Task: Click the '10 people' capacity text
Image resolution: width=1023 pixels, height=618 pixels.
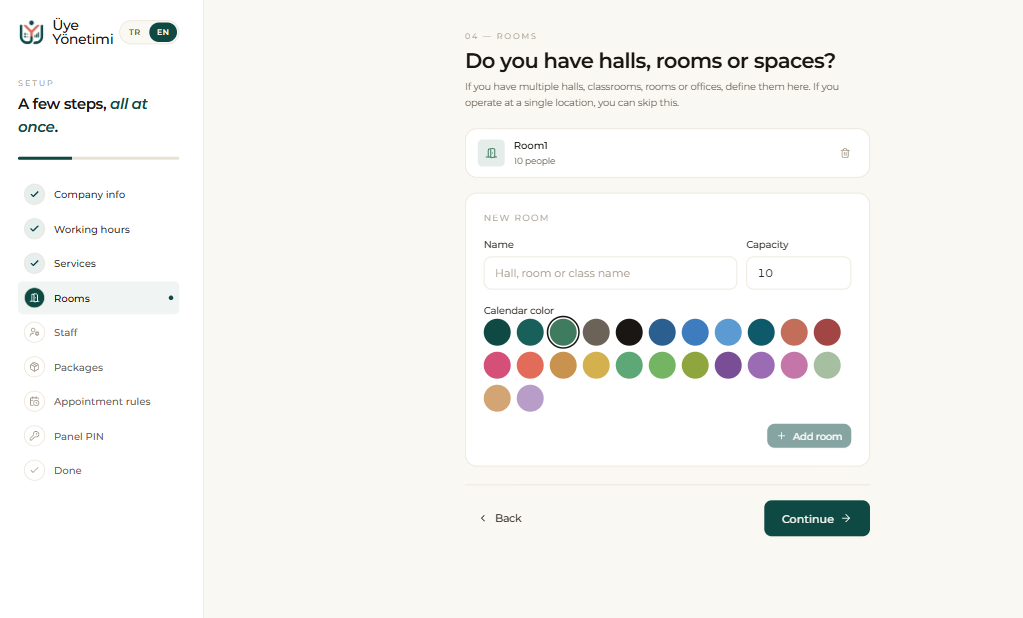Action: pos(534,161)
